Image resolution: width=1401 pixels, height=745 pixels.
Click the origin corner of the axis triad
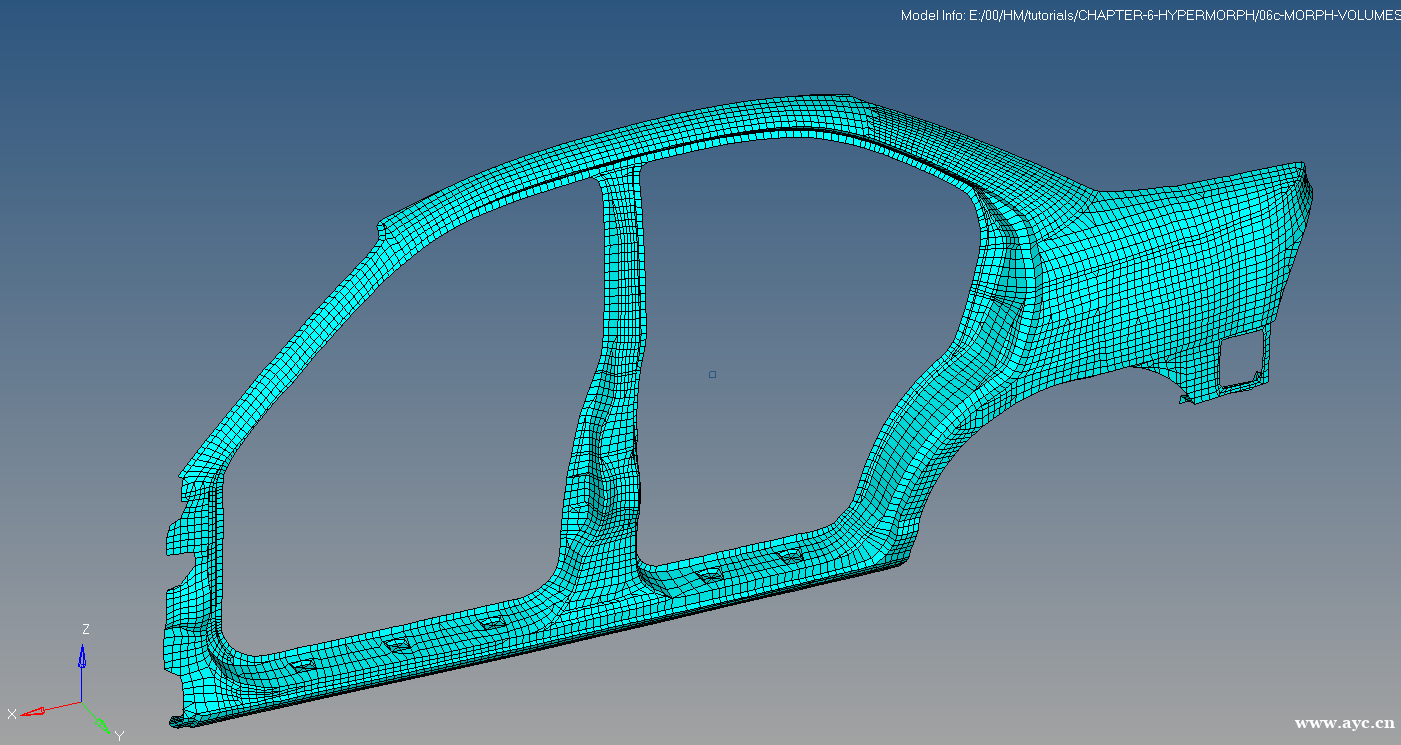(81, 702)
